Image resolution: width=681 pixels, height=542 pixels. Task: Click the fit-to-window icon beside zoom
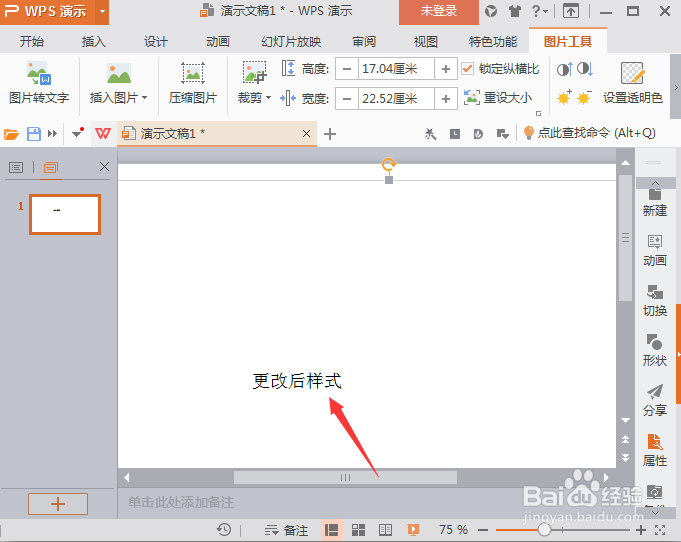(660, 530)
